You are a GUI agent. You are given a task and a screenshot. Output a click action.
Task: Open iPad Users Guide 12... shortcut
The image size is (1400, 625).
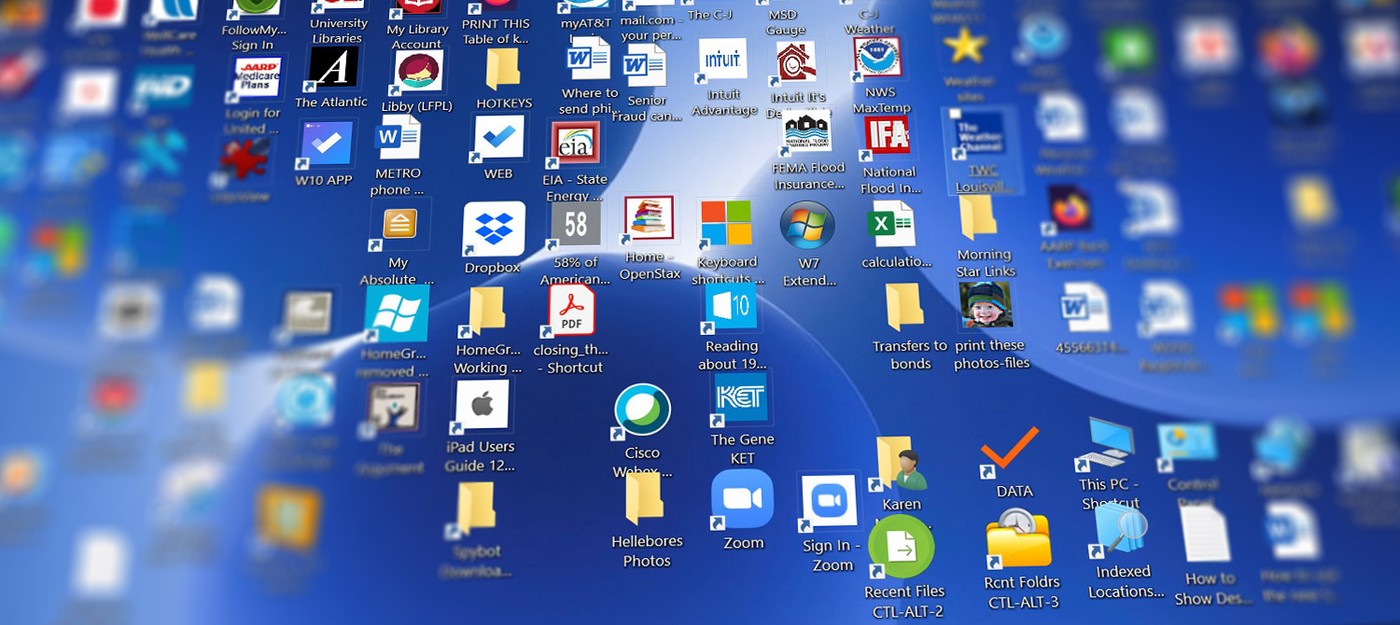pos(482,405)
